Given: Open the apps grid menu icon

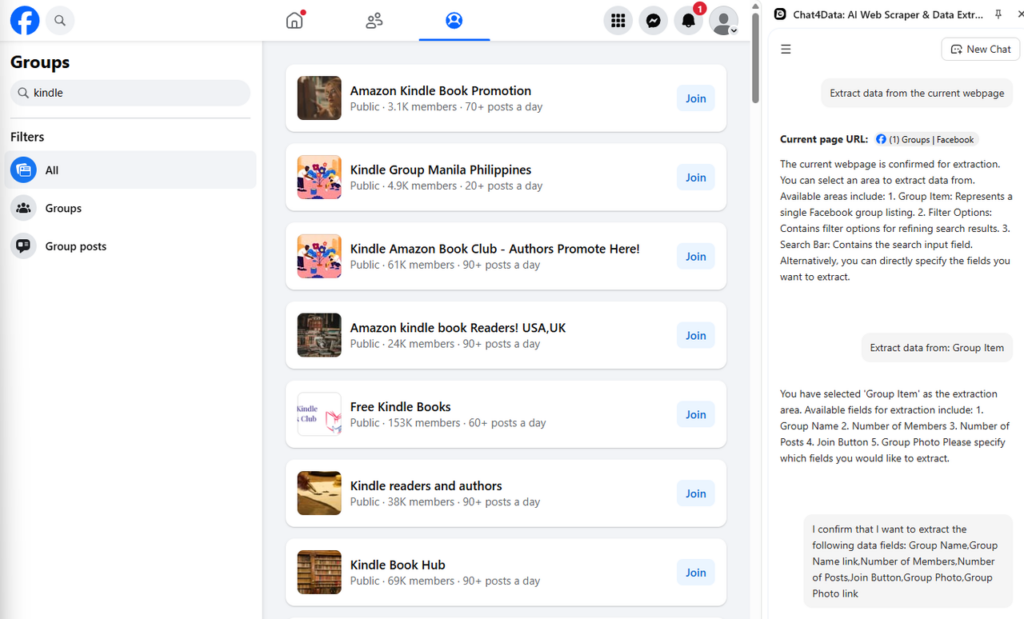Looking at the screenshot, I should pos(618,20).
